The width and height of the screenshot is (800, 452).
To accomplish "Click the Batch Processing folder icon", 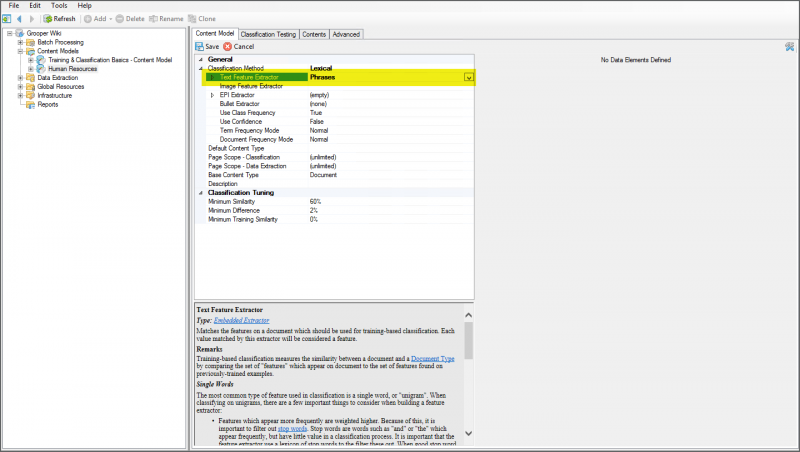I will pos(31,42).
